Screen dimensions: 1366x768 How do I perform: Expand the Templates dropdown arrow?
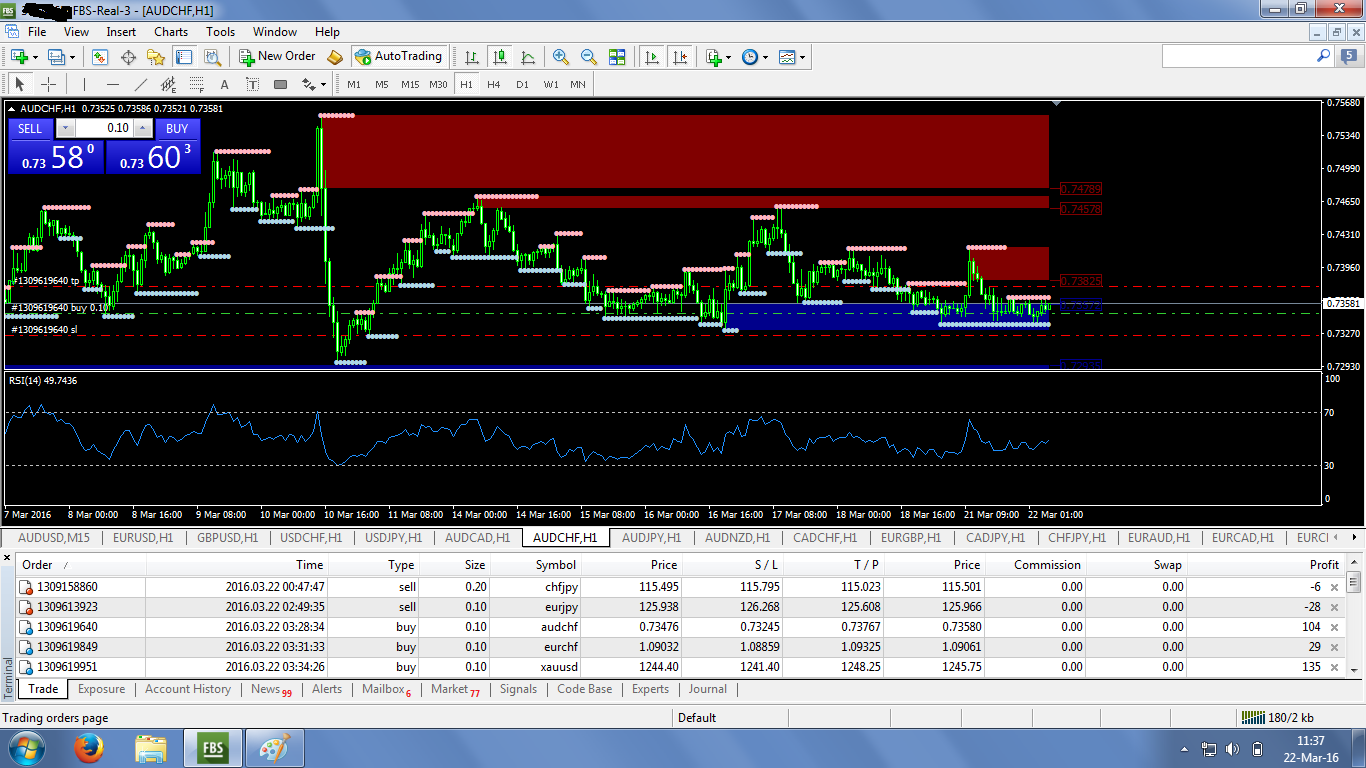click(x=802, y=57)
